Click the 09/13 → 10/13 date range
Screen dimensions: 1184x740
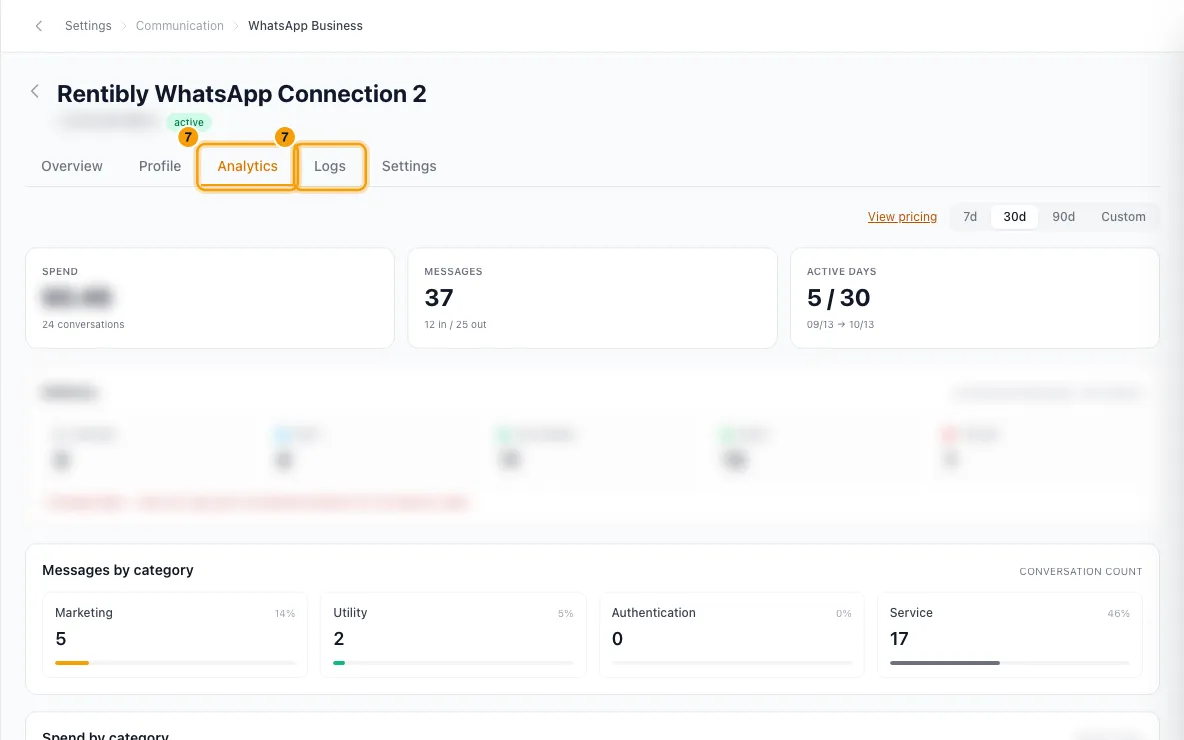click(840, 325)
